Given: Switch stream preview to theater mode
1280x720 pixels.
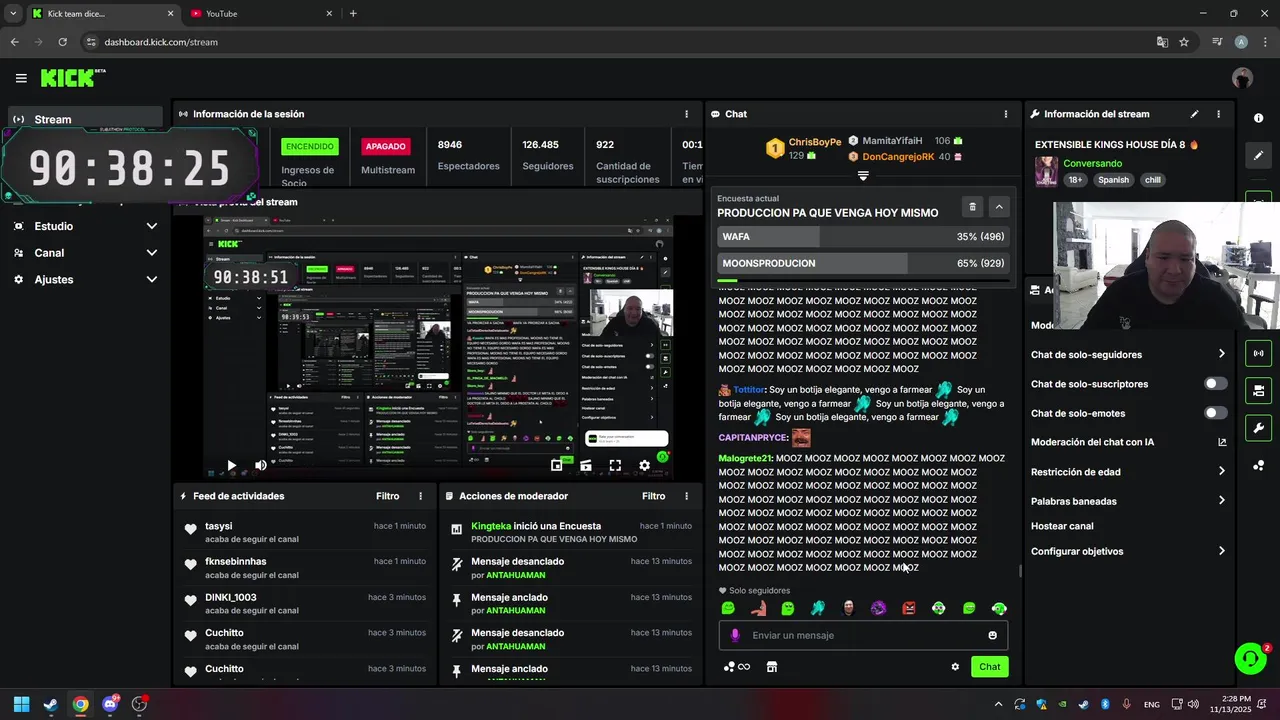Looking at the screenshot, I should click(x=586, y=465).
